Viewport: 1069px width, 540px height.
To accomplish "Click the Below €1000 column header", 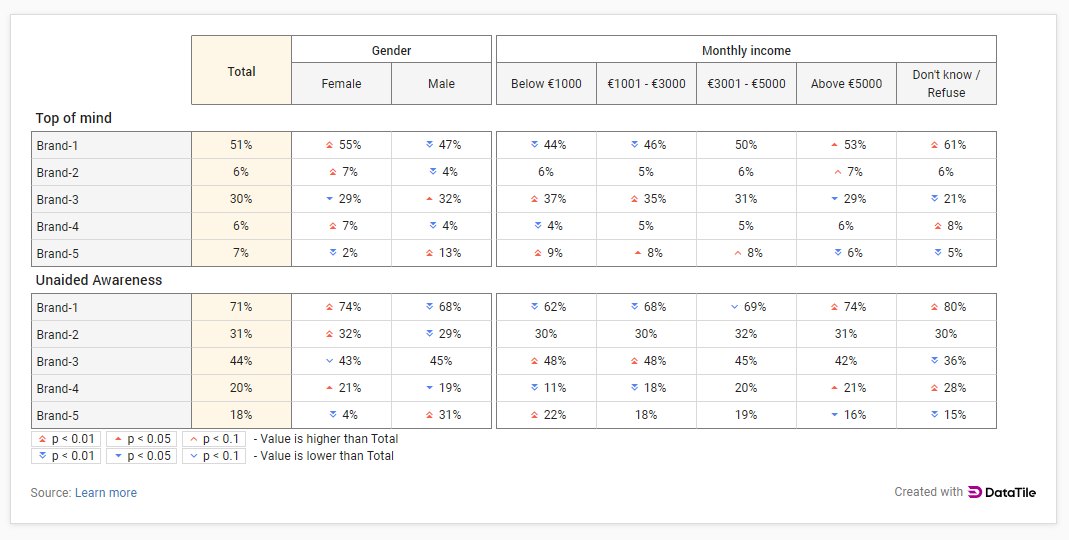I will 546,84.
